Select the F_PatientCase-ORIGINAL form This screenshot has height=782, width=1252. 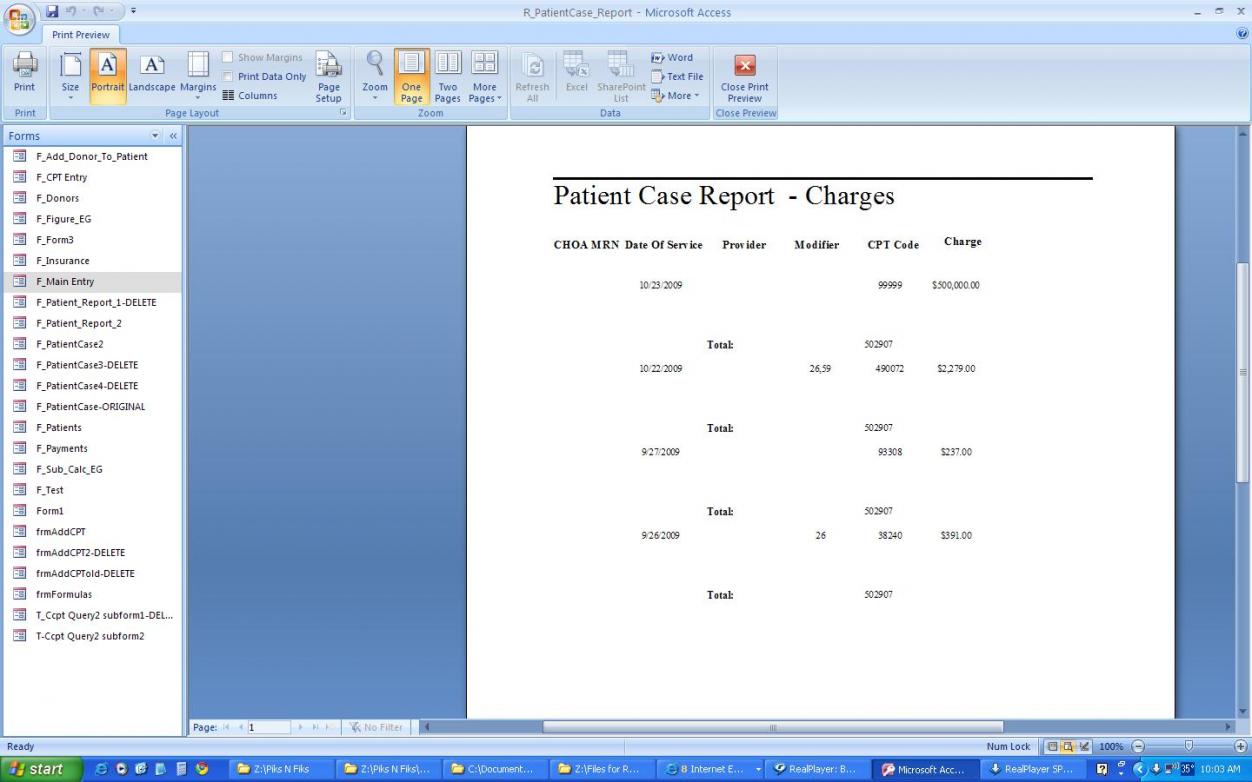click(x=92, y=407)
